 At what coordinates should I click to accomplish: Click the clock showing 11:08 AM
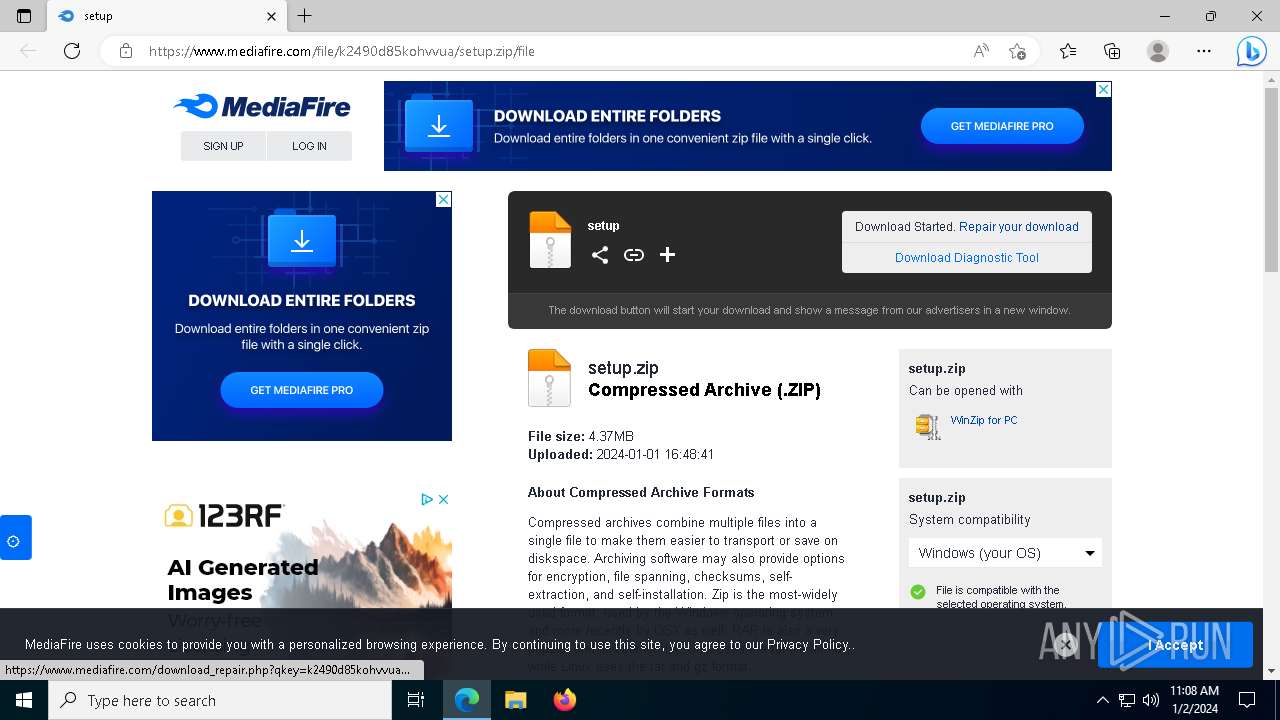tap(1194, 700)
